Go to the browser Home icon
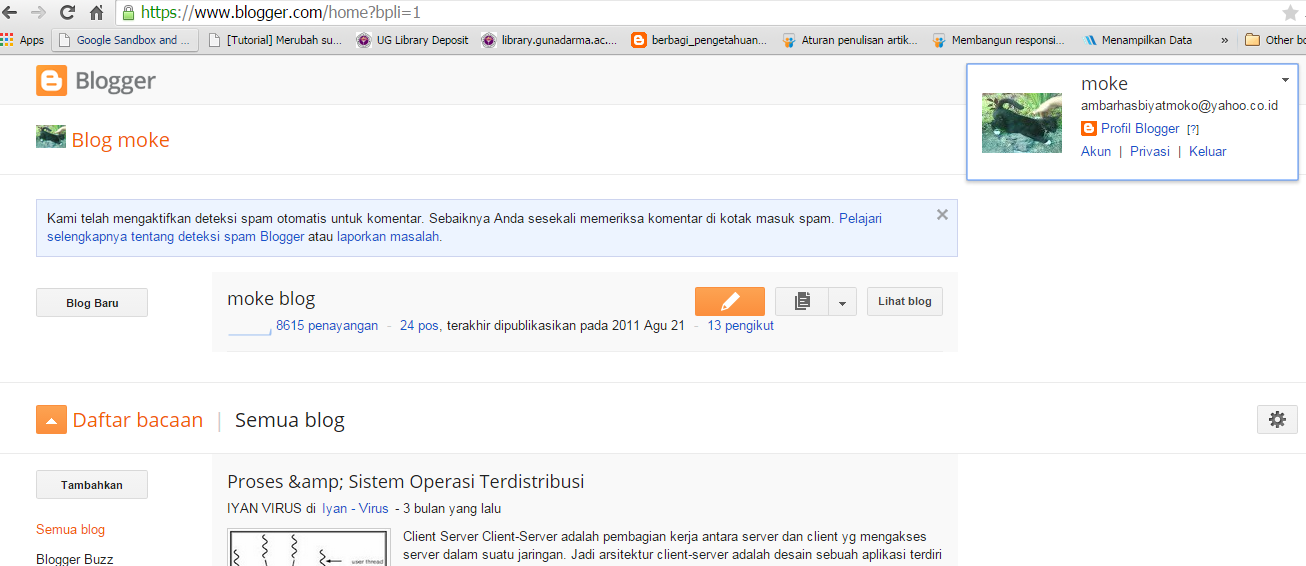This screenshot has width=1306, height=566. (96, 13)
